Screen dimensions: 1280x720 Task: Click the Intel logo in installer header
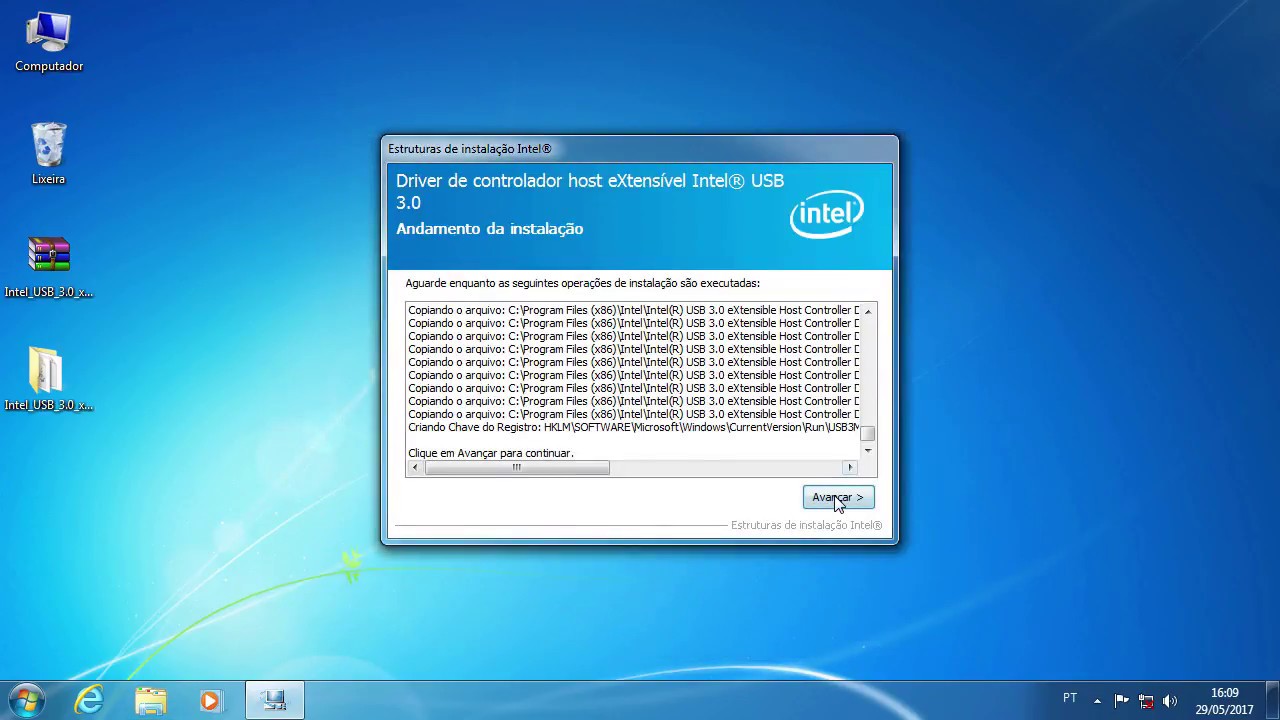[x=826, y=214]
